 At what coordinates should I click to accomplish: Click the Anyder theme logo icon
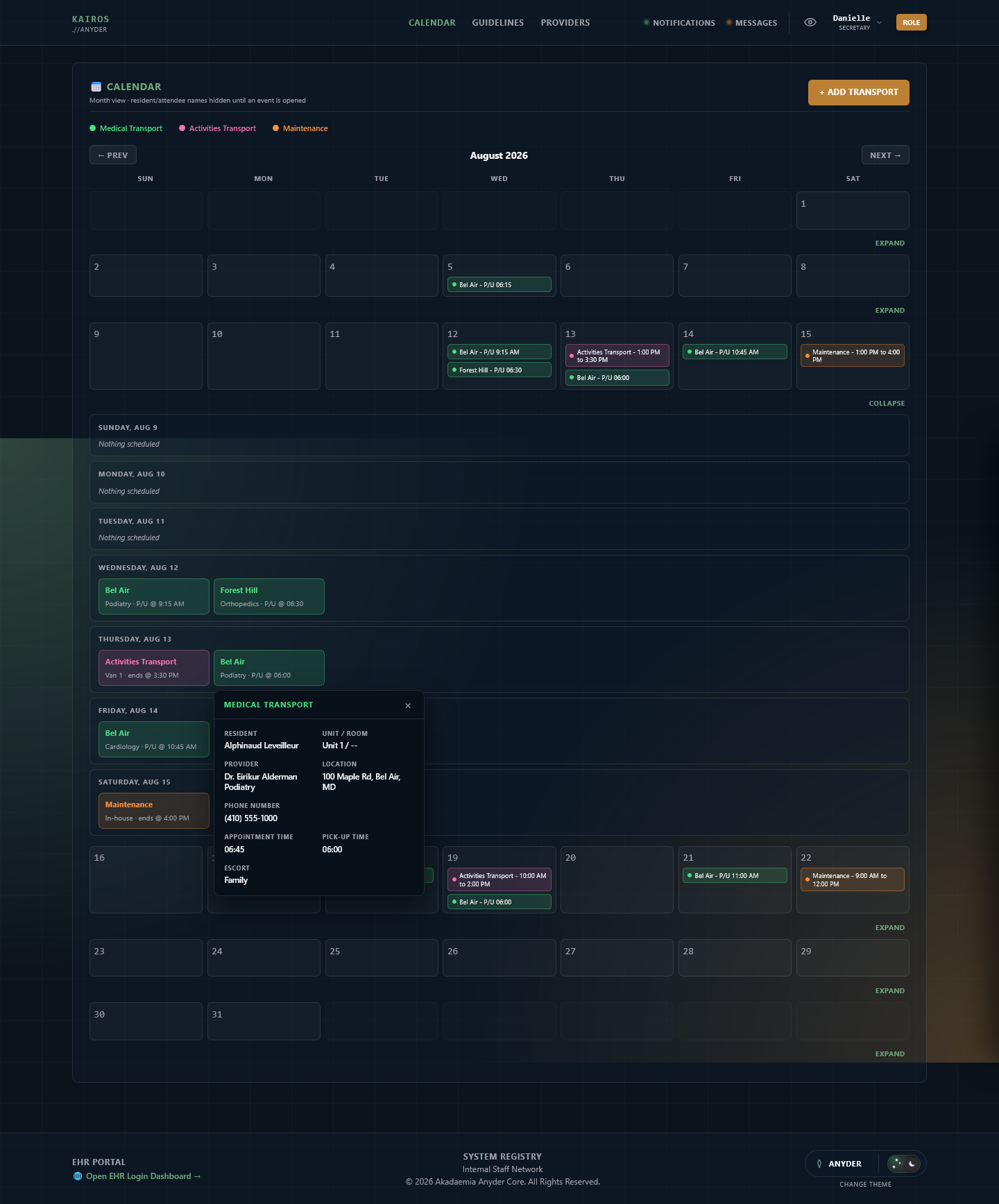(x=819, y=1164)
